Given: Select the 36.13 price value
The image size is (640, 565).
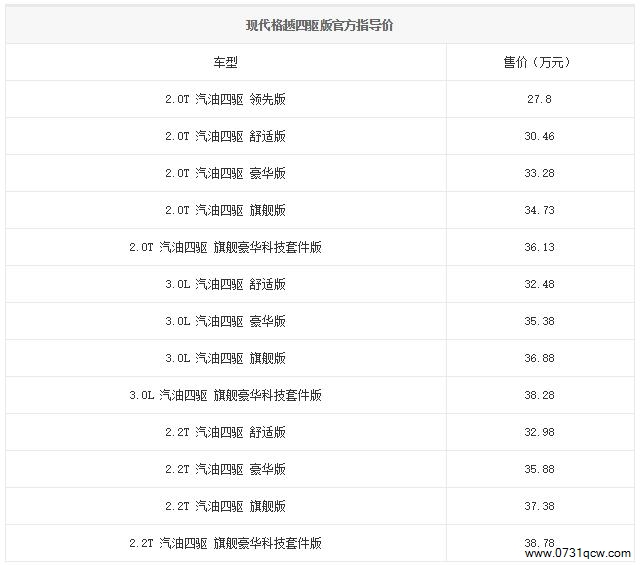Looking at the screenshot, I should click(539, 247).
